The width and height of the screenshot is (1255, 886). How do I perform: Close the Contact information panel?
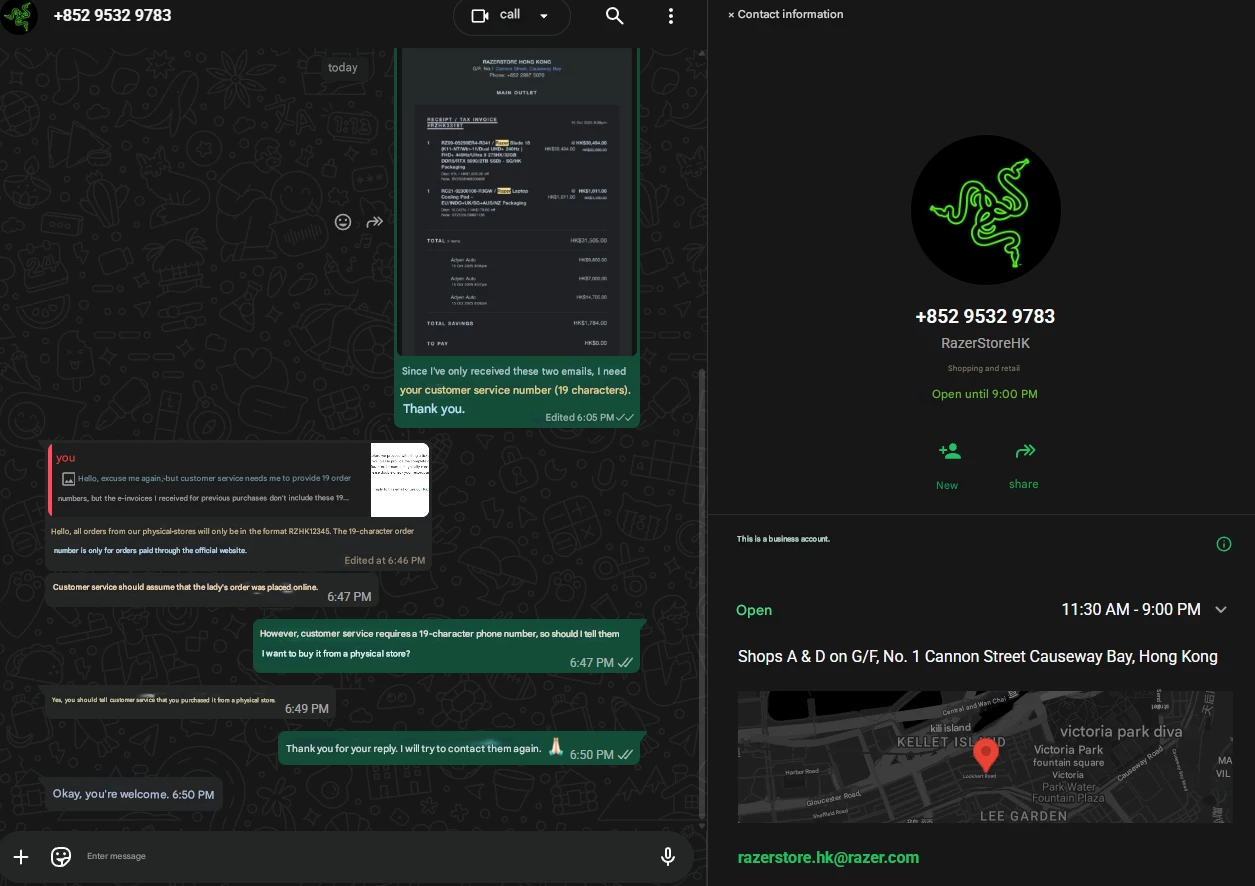click(x=731, y=15)
